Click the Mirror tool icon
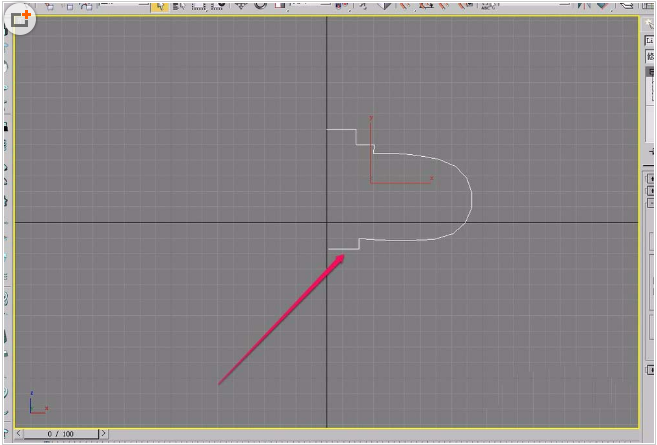The height and width of the screenshot is (445, 657). tap(584, 6)
